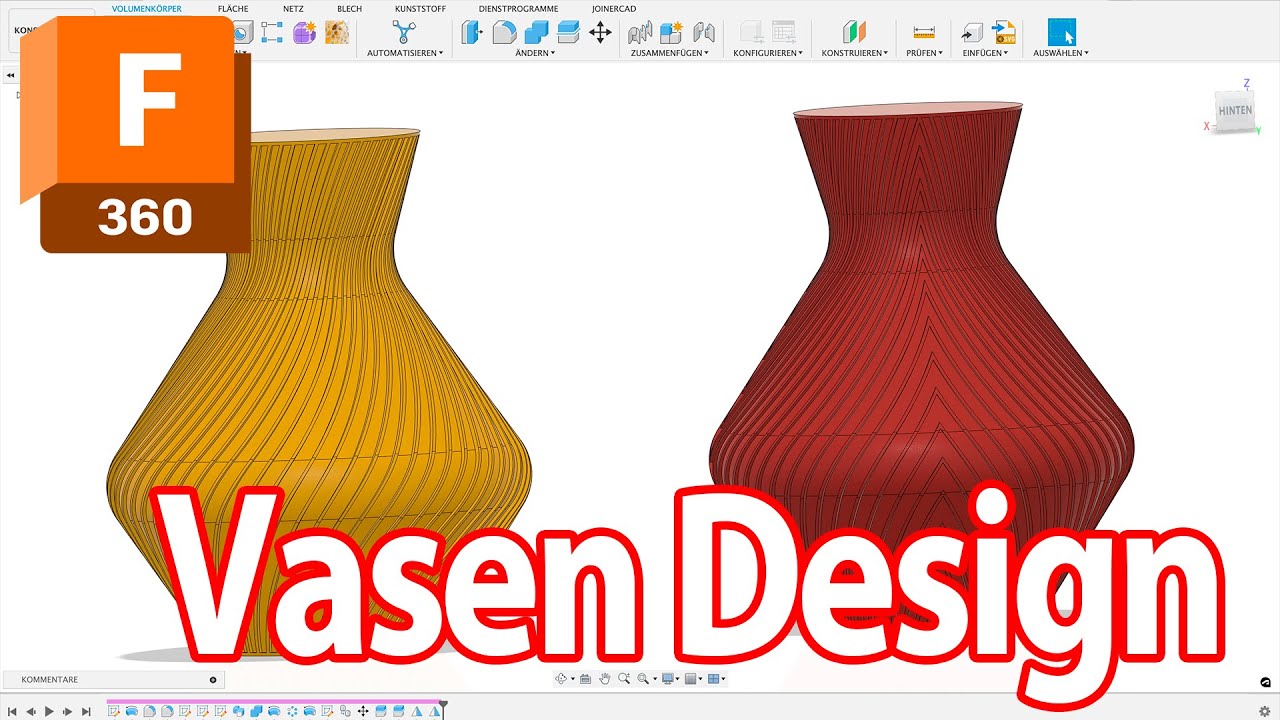Switch to the Volumenkörper tab
The height and width of the screenshot is (720, 1280).
[147, 8]
